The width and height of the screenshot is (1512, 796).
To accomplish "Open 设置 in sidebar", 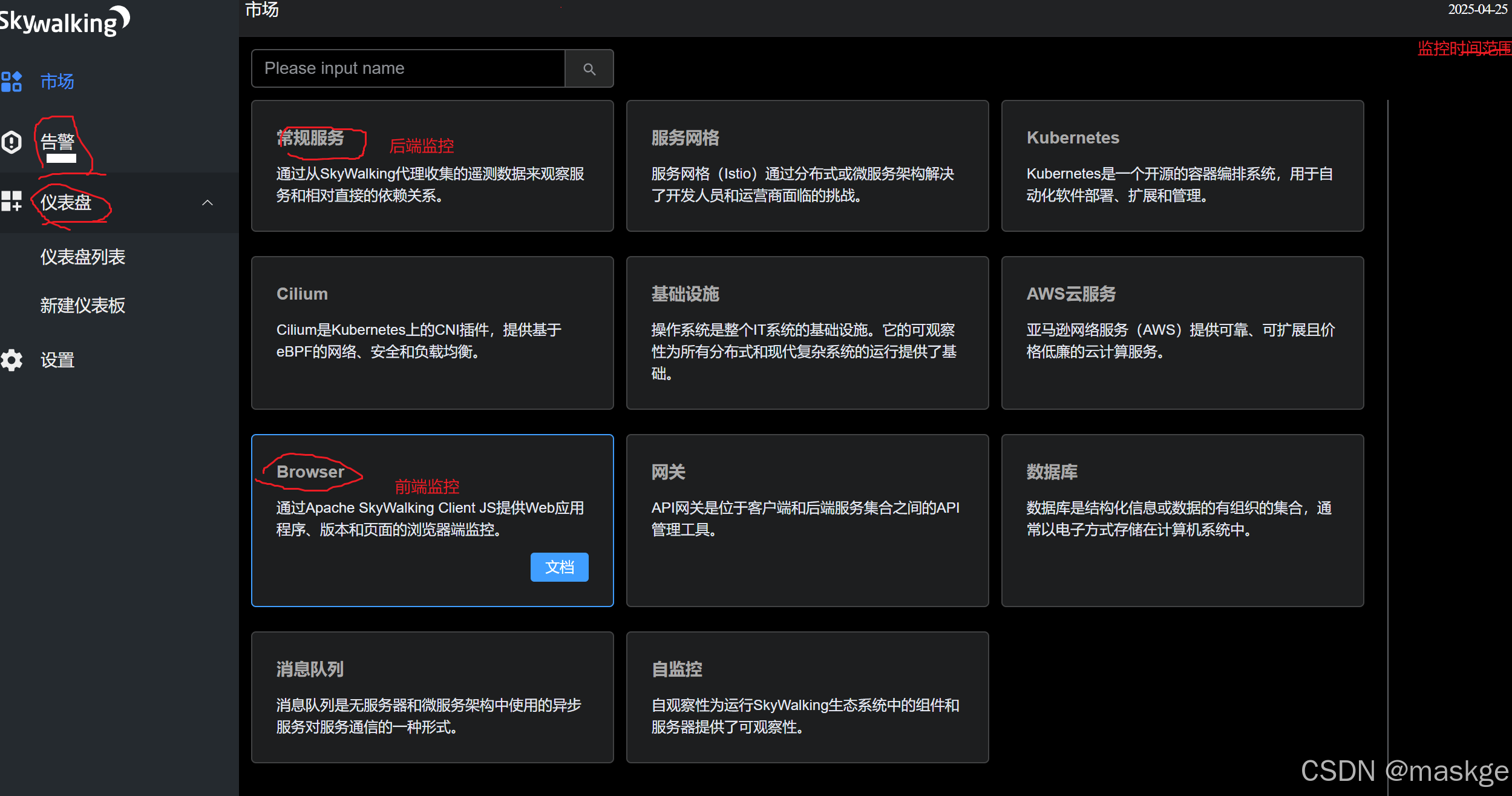I will (57, 360).
